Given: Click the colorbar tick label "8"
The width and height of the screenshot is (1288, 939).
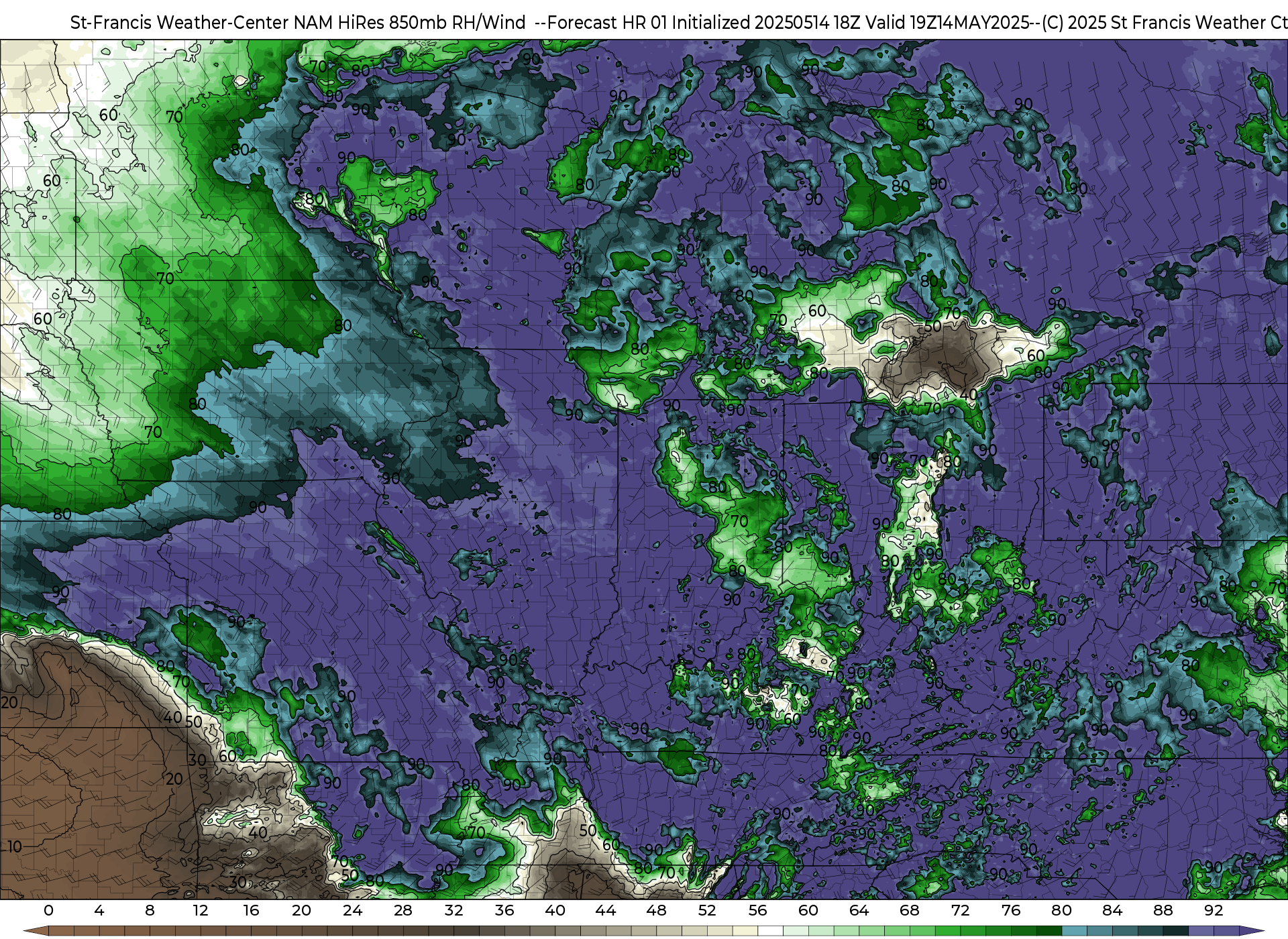Looking at the screenshot, I should (150, 910).
